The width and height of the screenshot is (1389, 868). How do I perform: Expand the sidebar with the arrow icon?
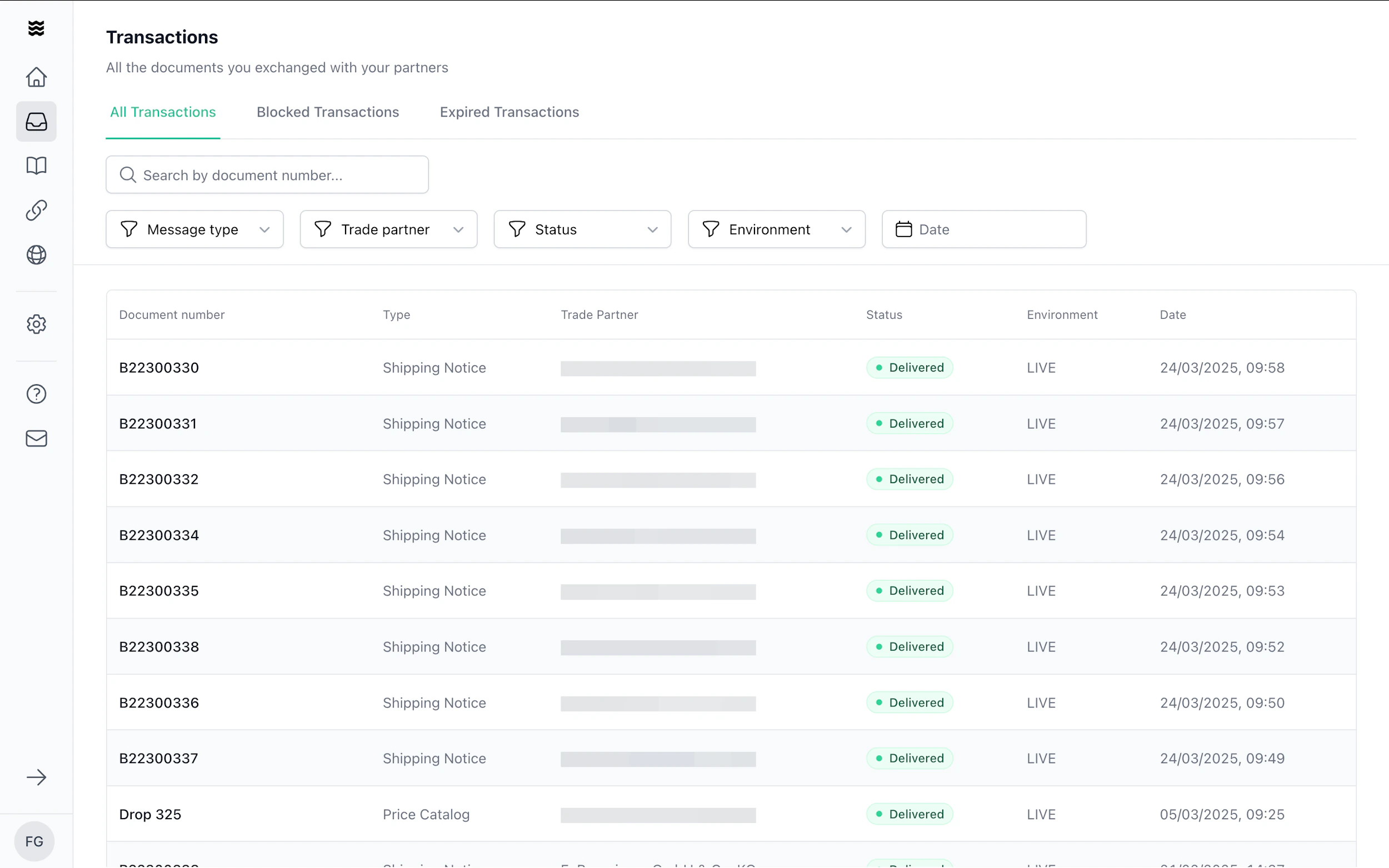[x=36, y=777]
